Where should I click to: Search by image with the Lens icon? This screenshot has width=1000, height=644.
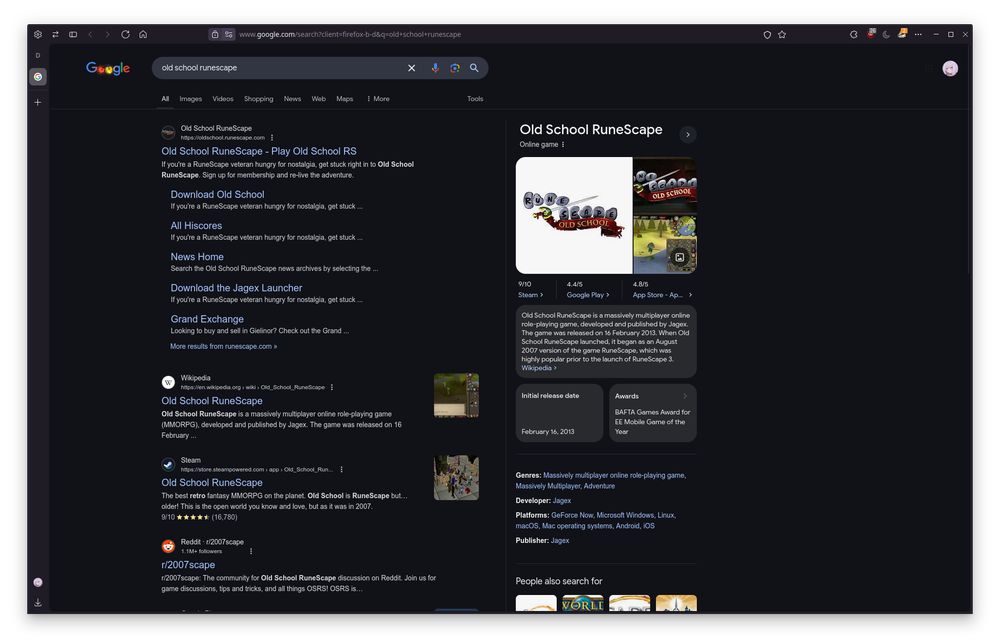pos(455,68)
